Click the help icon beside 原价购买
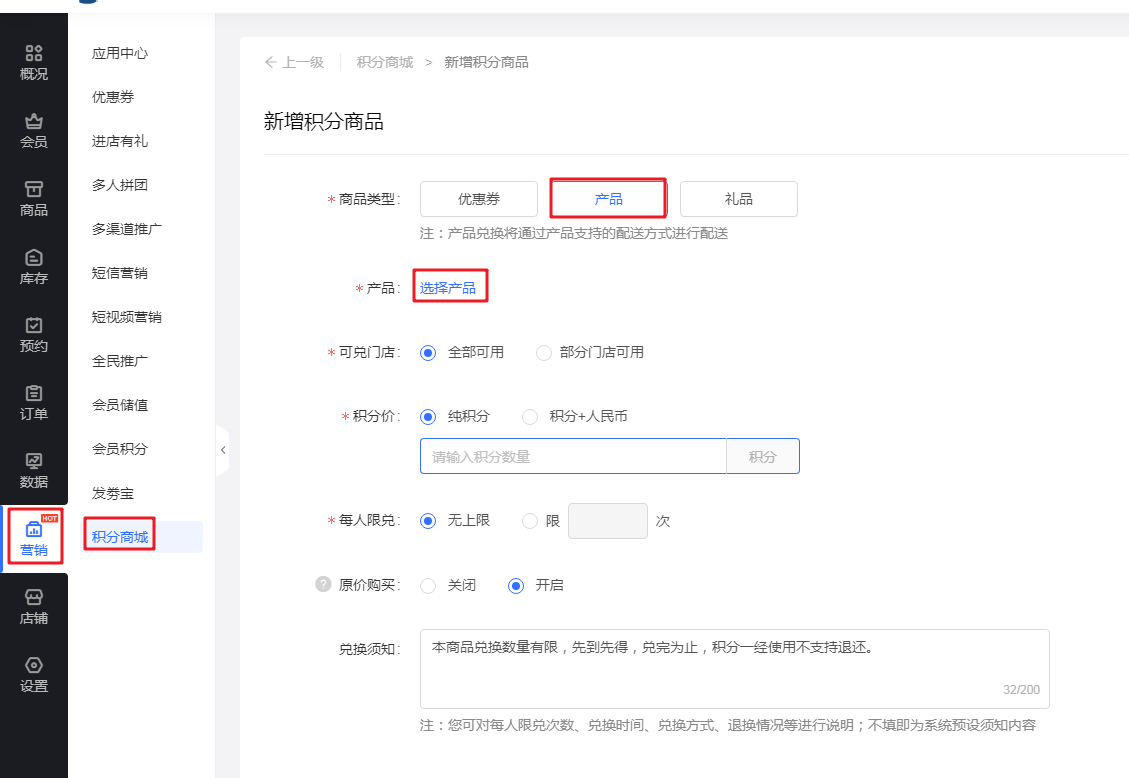The width and height of the screenshot is (1129, 778). click(323, 584)
